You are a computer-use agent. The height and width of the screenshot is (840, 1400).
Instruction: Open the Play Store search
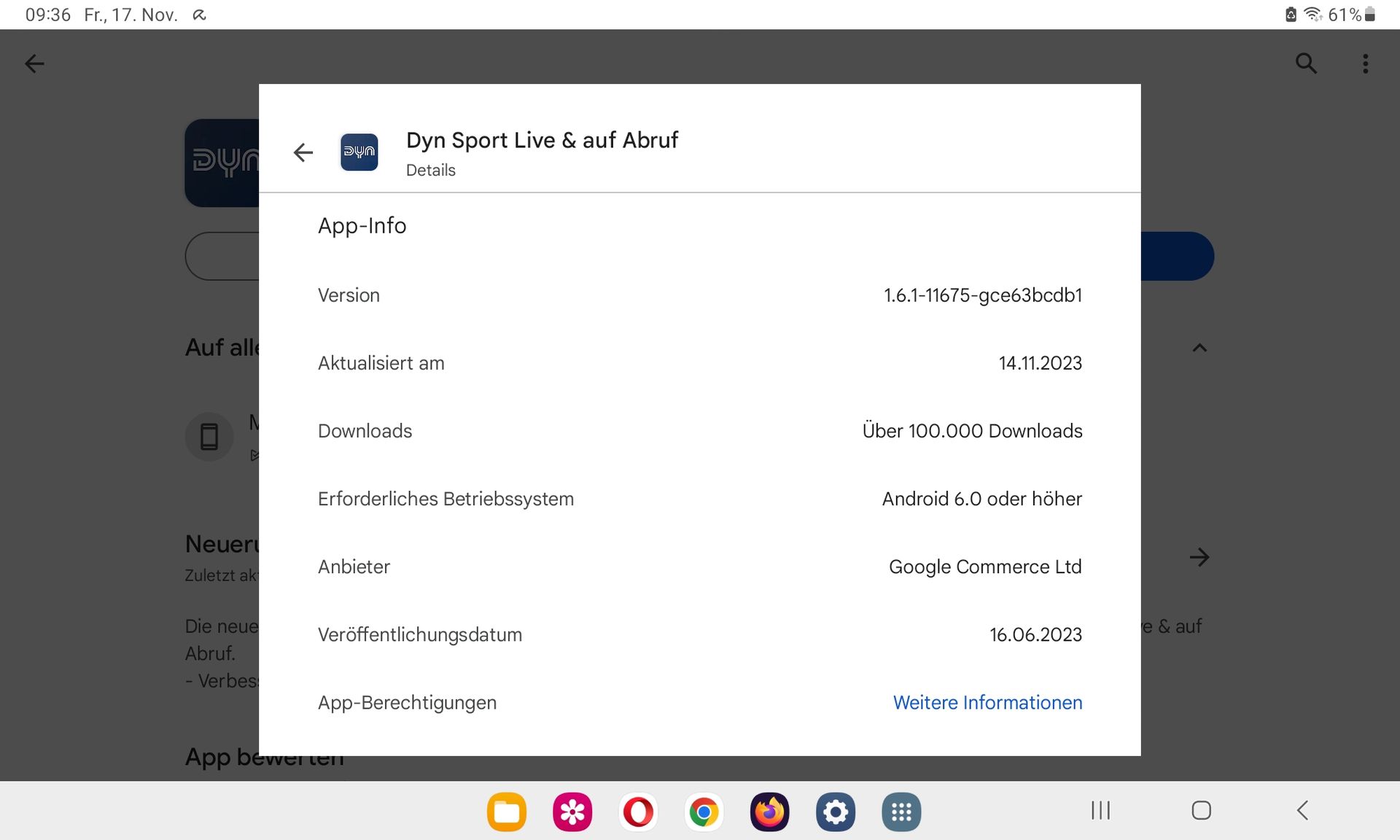[1305, 63]
